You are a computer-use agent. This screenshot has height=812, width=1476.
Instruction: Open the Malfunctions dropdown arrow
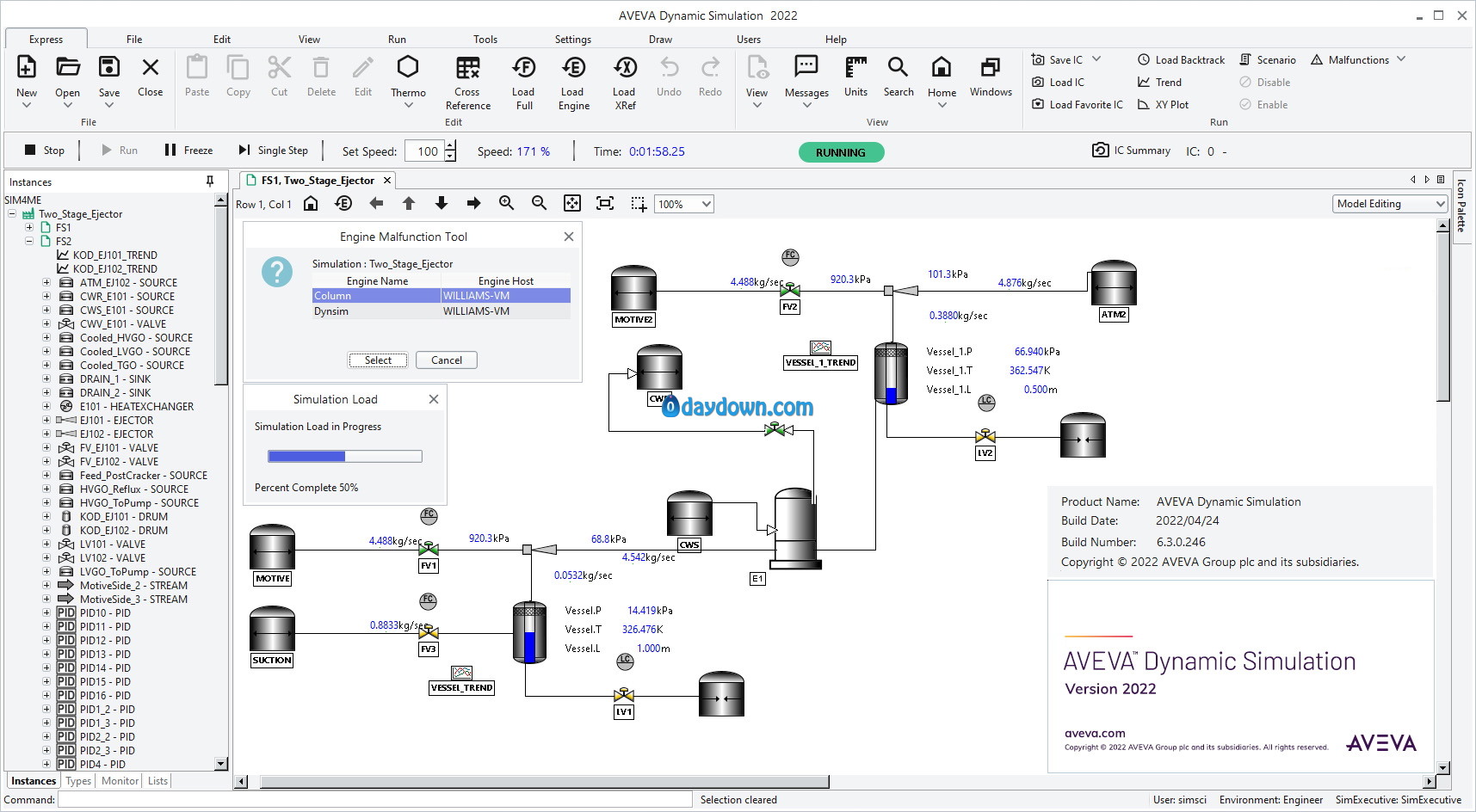pos(1401,59)
